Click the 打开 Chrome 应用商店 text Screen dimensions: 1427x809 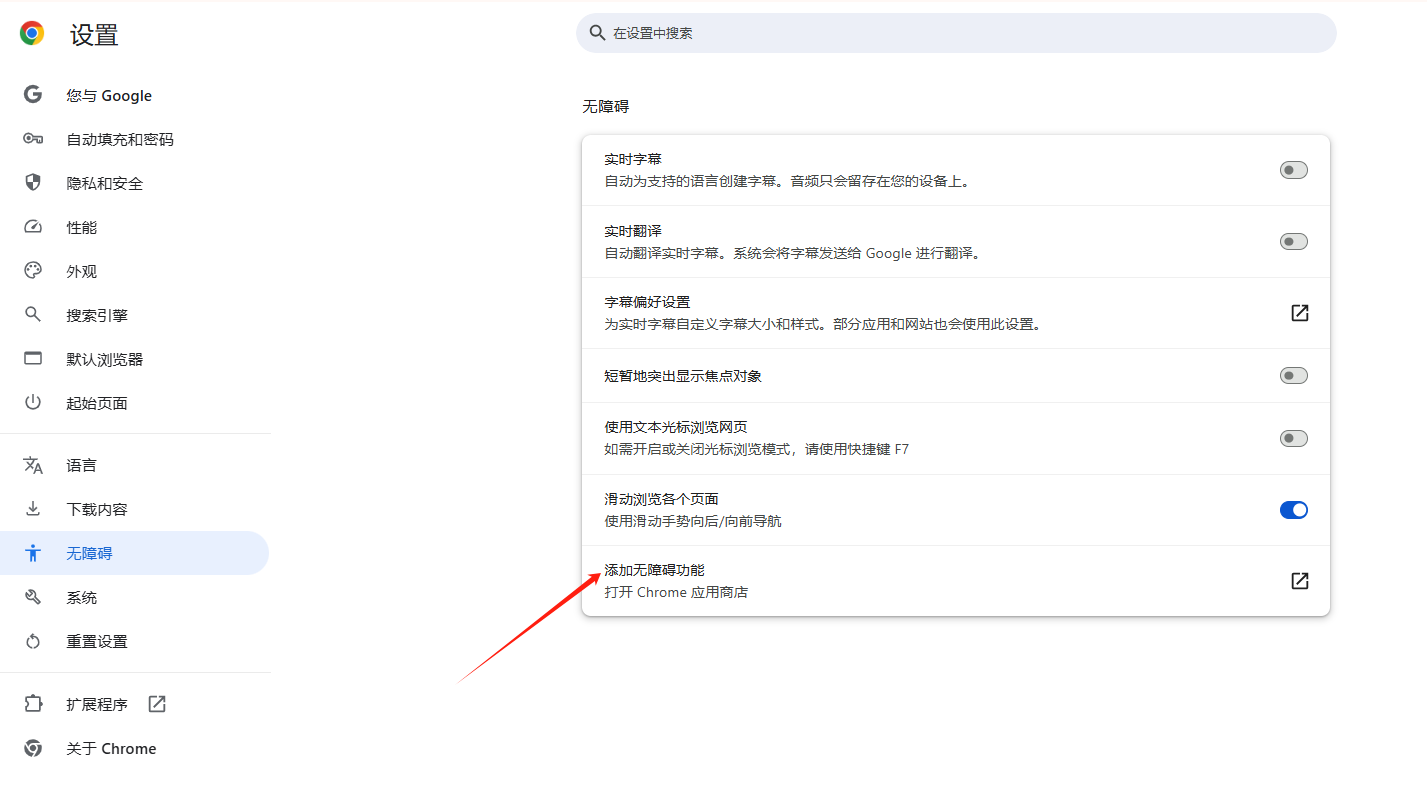coord(676,592)
